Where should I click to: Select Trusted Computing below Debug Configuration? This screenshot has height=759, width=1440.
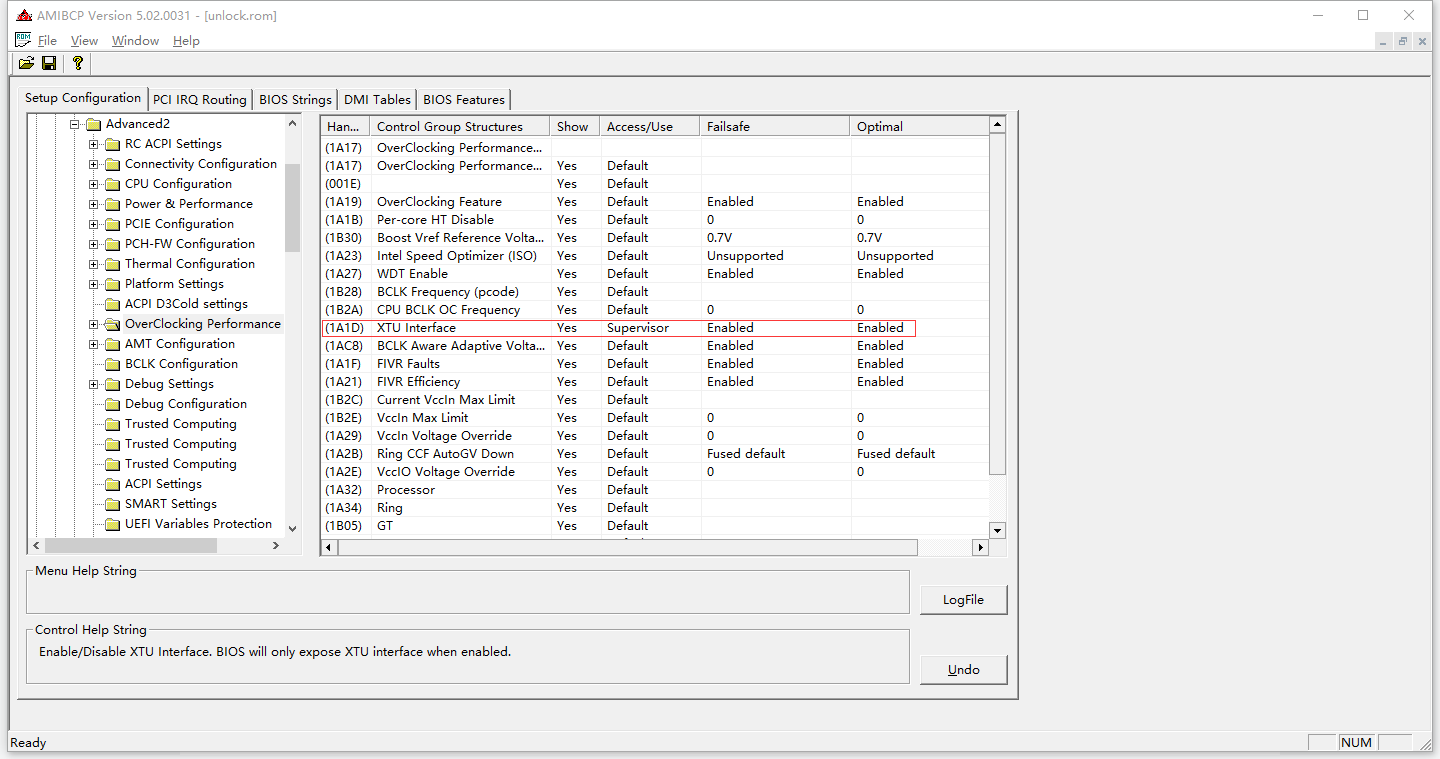pos(180,424)
